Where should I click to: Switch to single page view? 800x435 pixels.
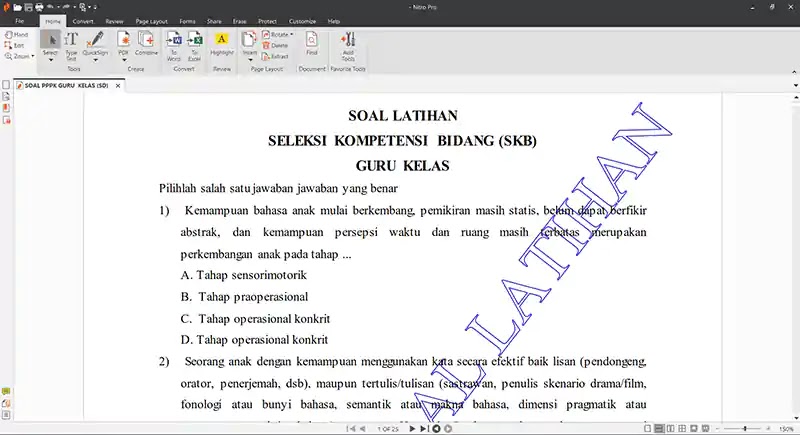pyautogui.click(x=647, y=429)
